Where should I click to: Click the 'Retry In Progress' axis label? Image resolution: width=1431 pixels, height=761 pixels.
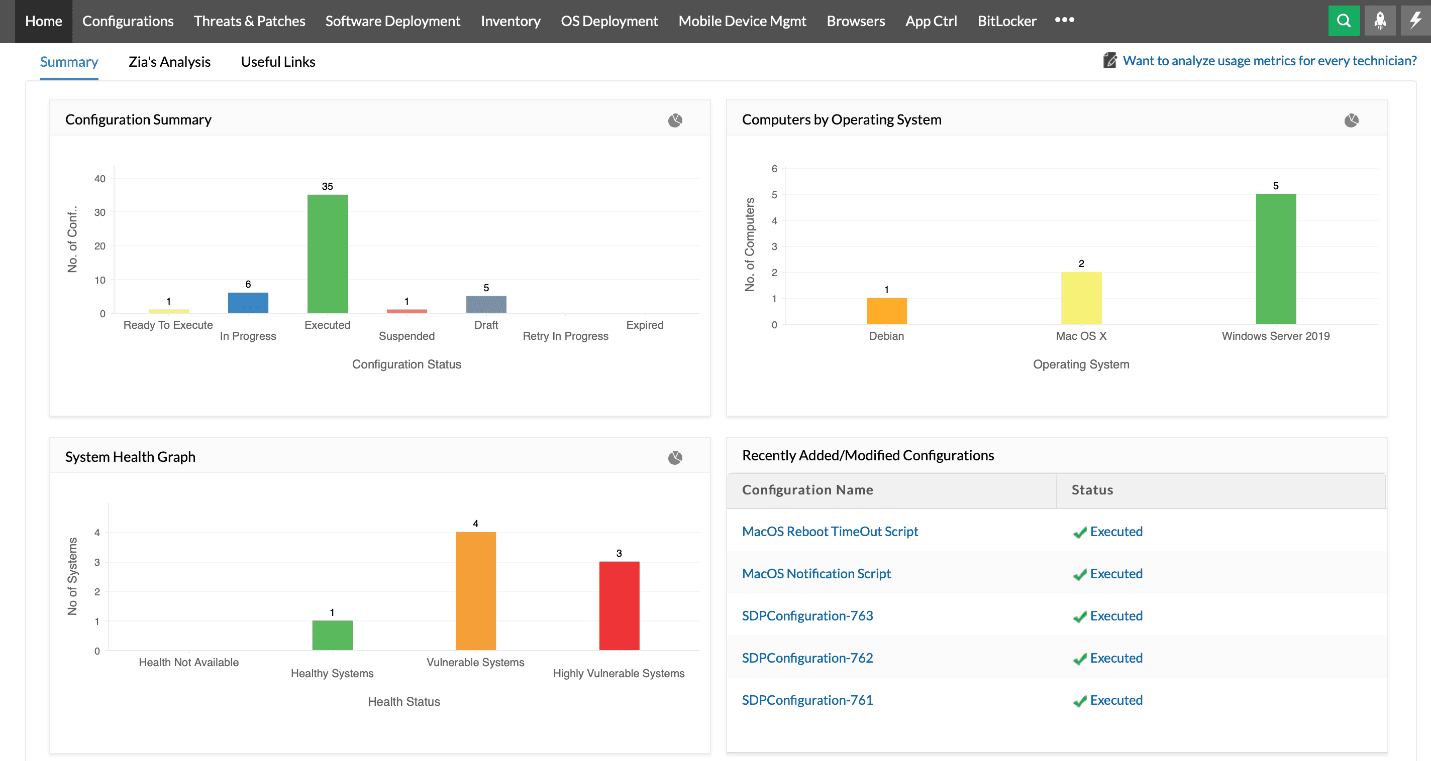click(x=566, y=337)
